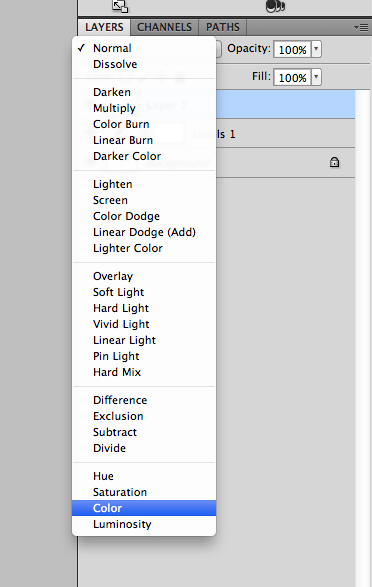
Task: Click the Fill percentage field
Action: 292,77
